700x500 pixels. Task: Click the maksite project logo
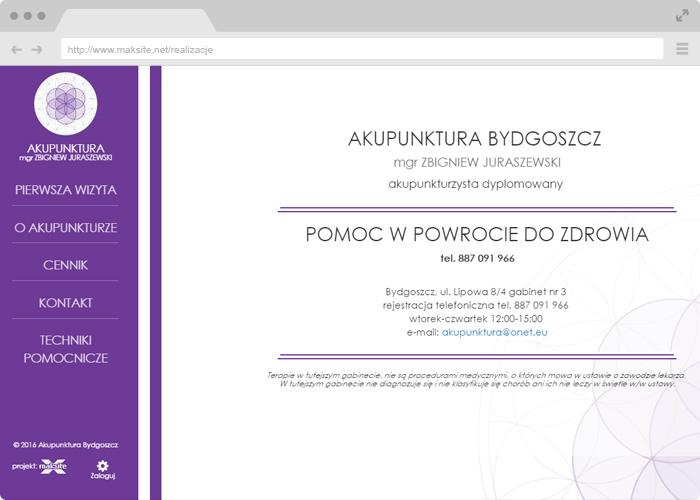pos(53,467)
